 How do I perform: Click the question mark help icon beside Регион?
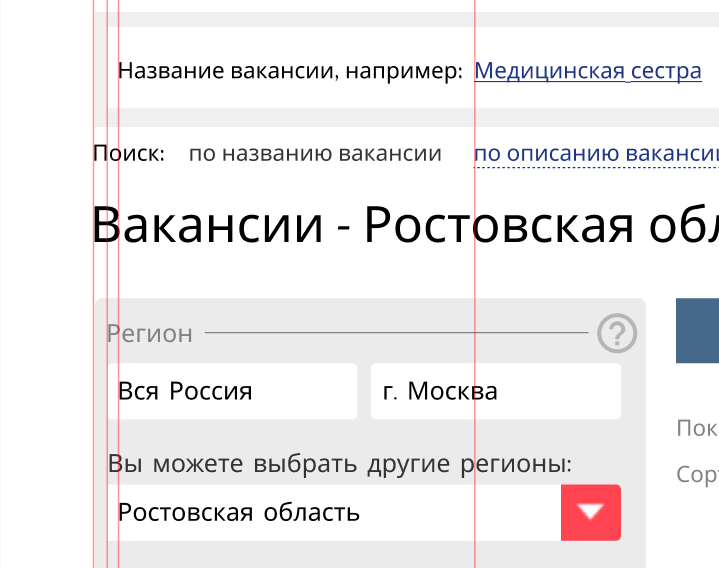click(617, 333)
